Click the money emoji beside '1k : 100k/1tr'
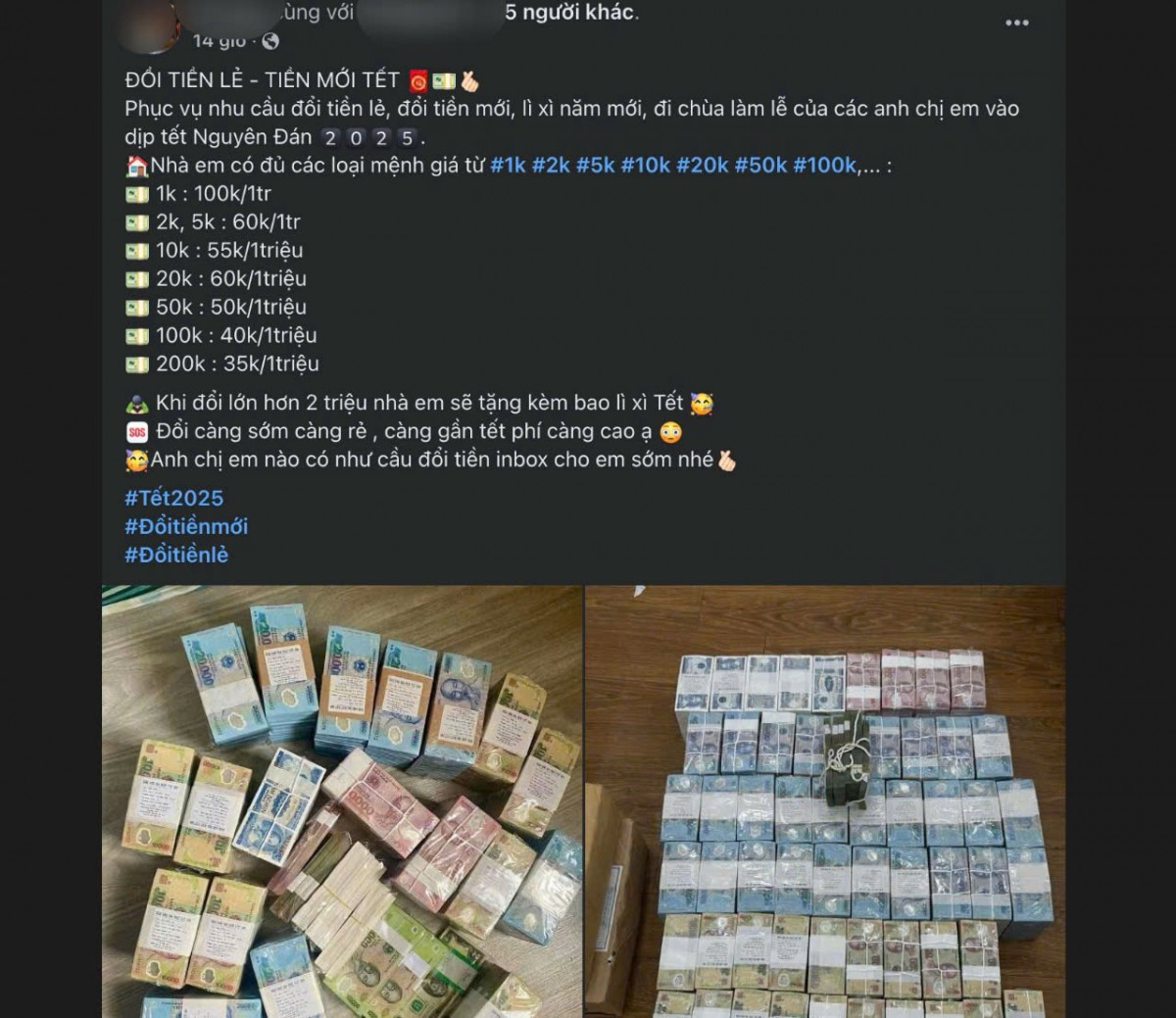The height and width of the screenshot is (1018, 1176). tap(137, 194)
